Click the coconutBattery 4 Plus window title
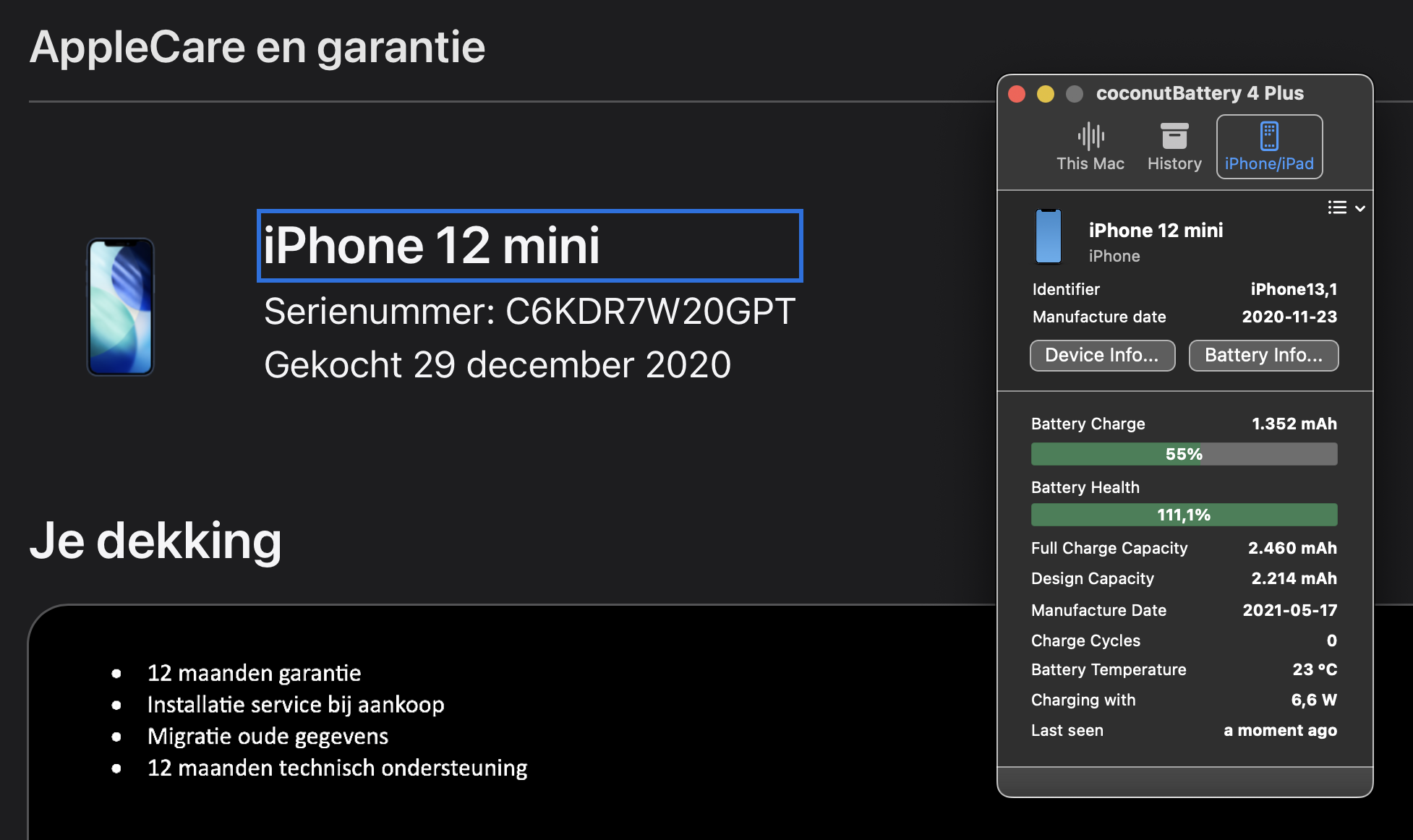The height and width of the screenshot is (840, 1413). [x=1200, y=93]
